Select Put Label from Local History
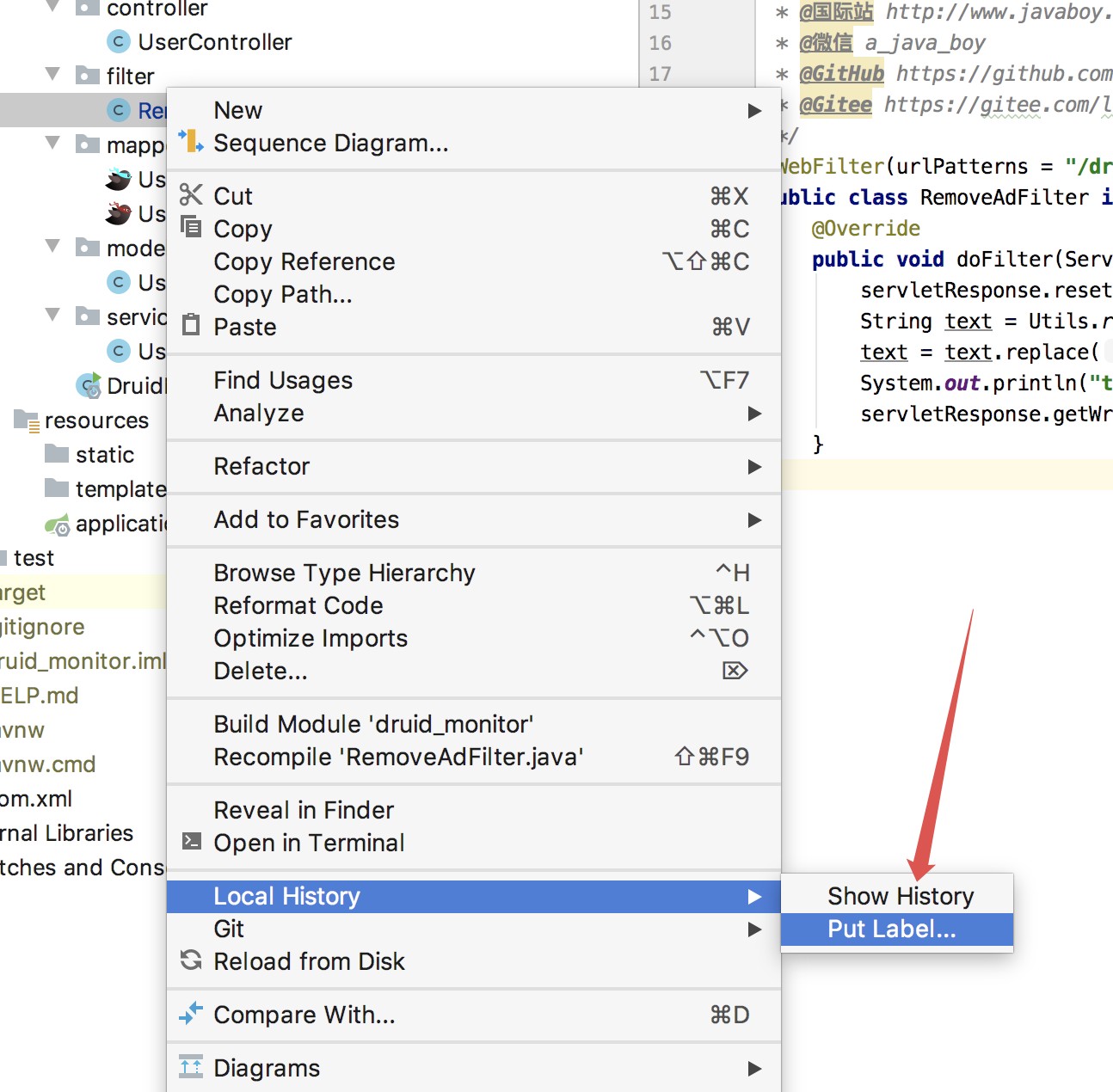The image size is (1113, 1092). click(x=891, y=929)
